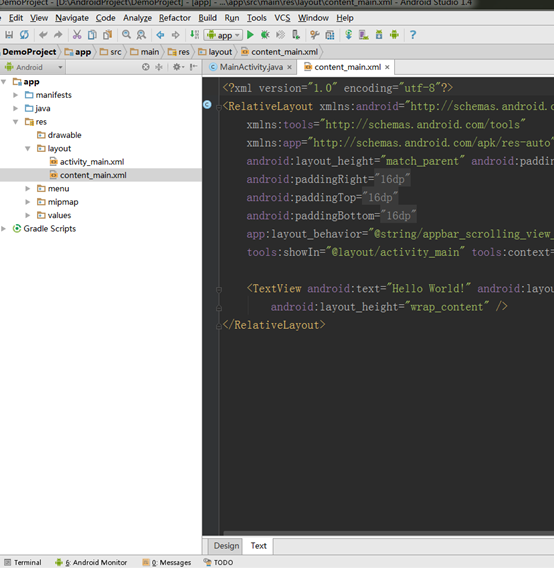
Task: Open the Find magnifier icon in toolbar
Action: click(126, 35)
